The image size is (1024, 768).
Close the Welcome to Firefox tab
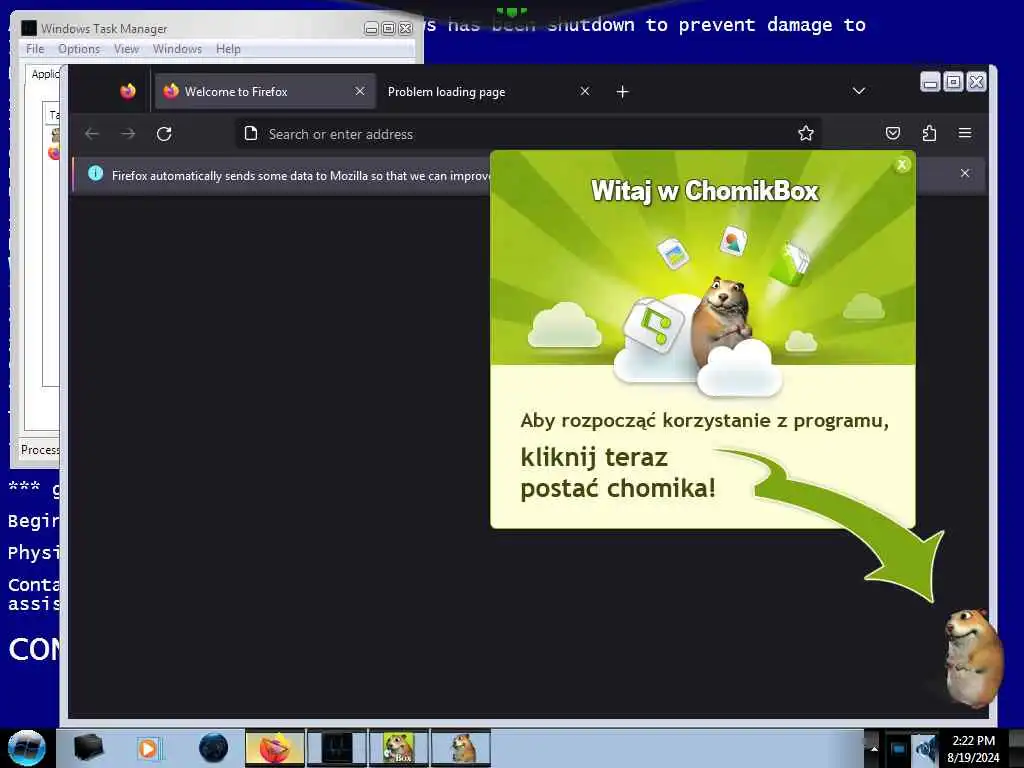(360, 91)
